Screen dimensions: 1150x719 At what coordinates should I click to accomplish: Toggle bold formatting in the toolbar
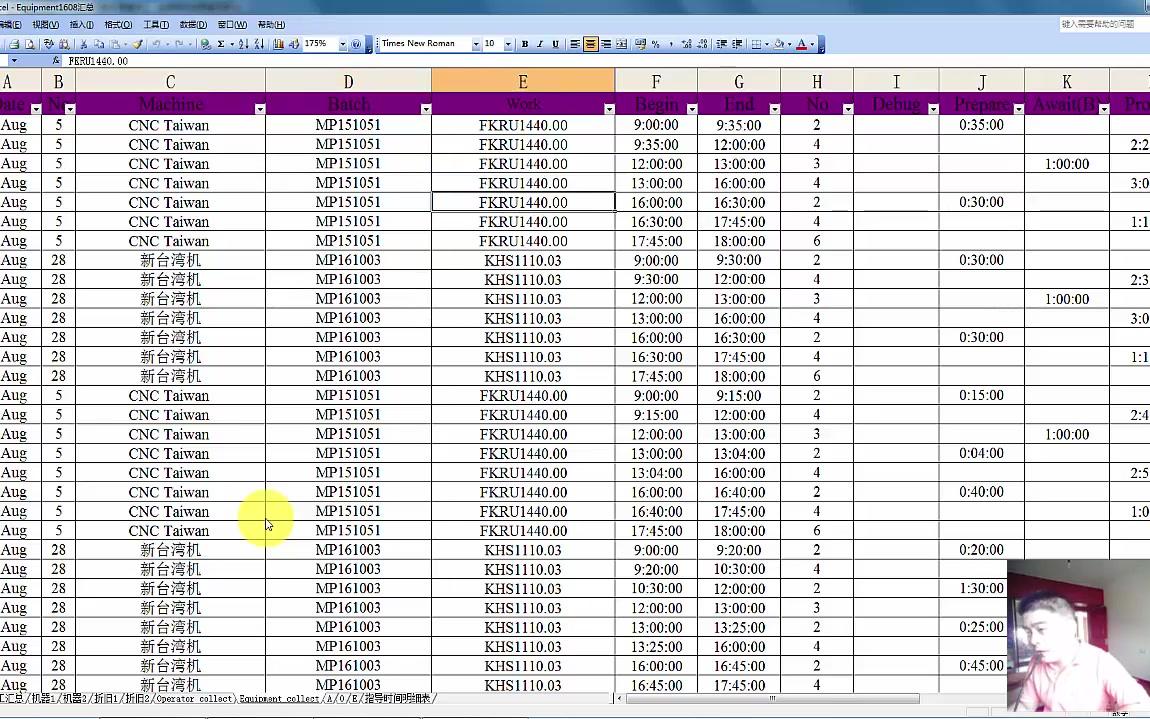pos(524,44)
